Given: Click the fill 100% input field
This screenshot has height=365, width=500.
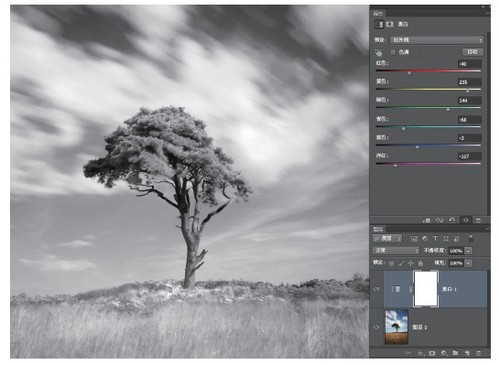Looking at the screenshot, I should (456, 263).
